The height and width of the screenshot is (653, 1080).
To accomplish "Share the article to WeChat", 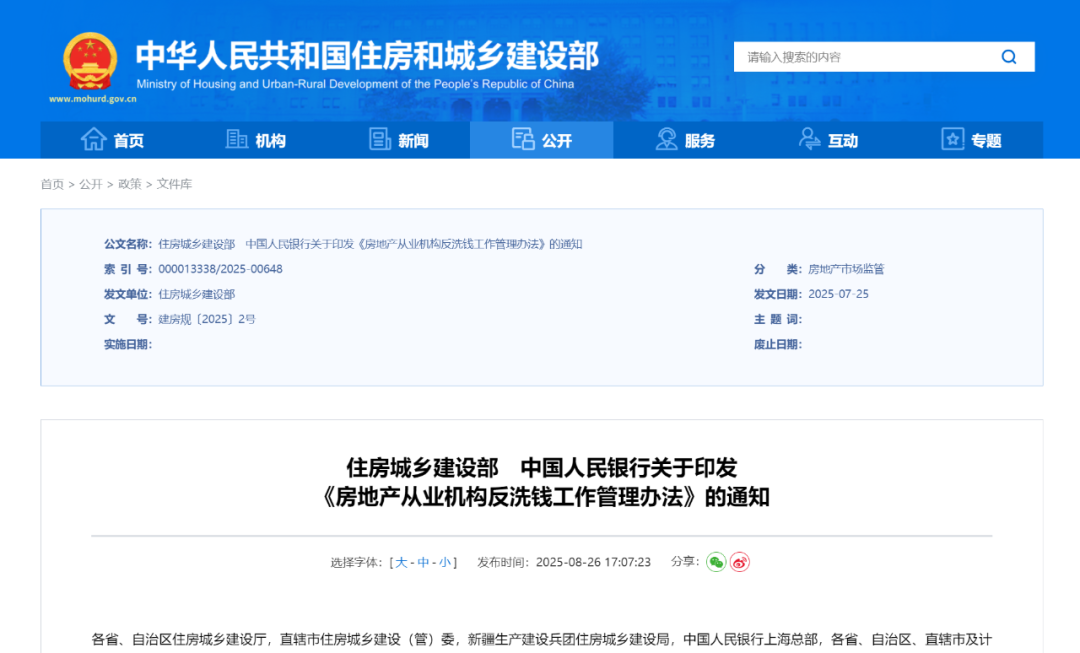I will [716, 562].
